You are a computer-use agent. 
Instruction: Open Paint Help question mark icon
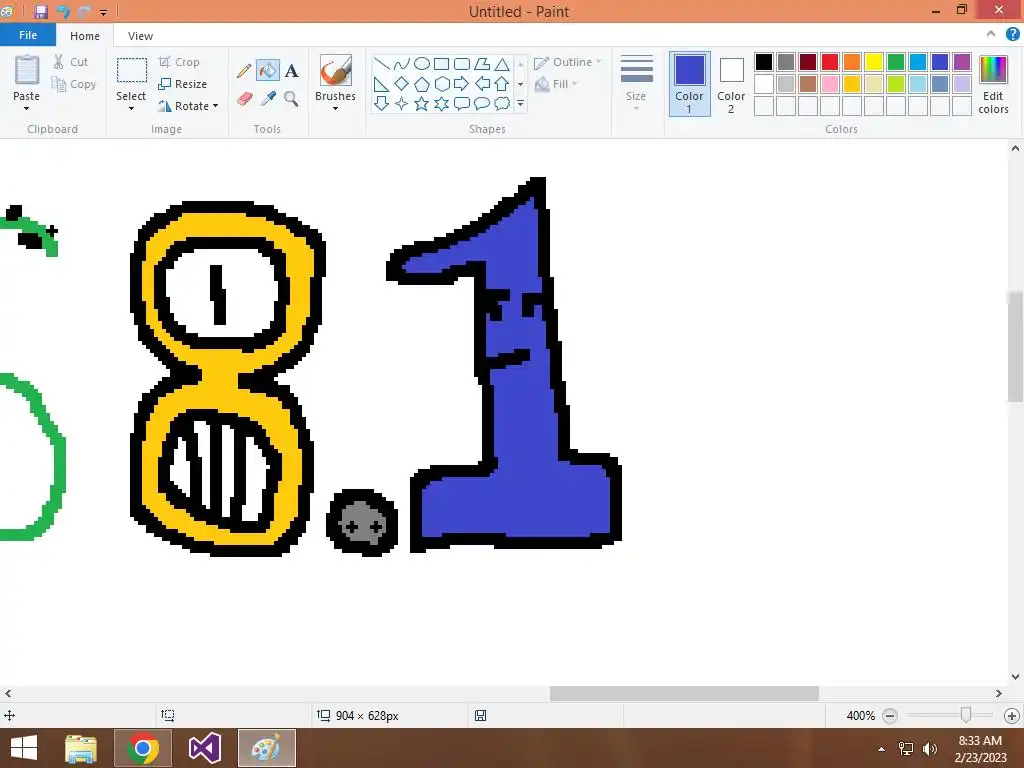[x=1012, y=35]
